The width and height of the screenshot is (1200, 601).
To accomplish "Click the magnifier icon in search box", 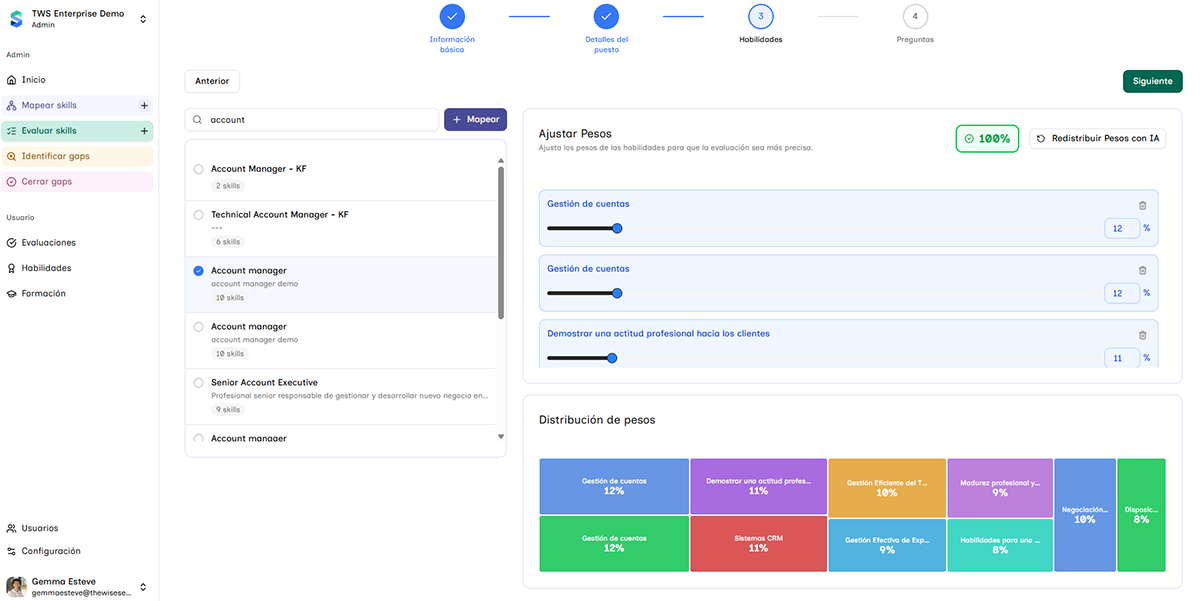I will pyautogui.click(x=198, y=120).
